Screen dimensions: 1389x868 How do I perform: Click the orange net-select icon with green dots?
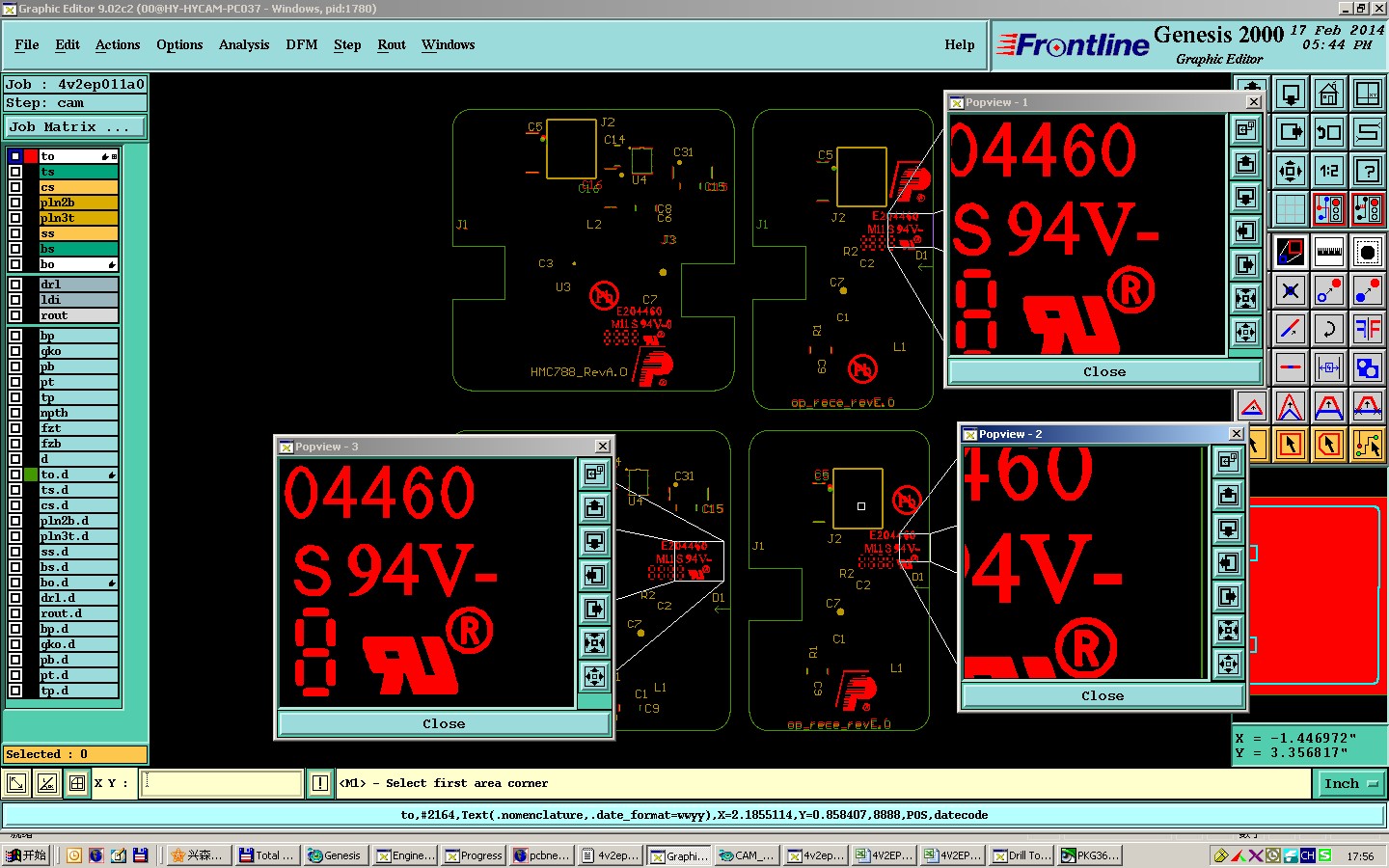[1368, 445]
